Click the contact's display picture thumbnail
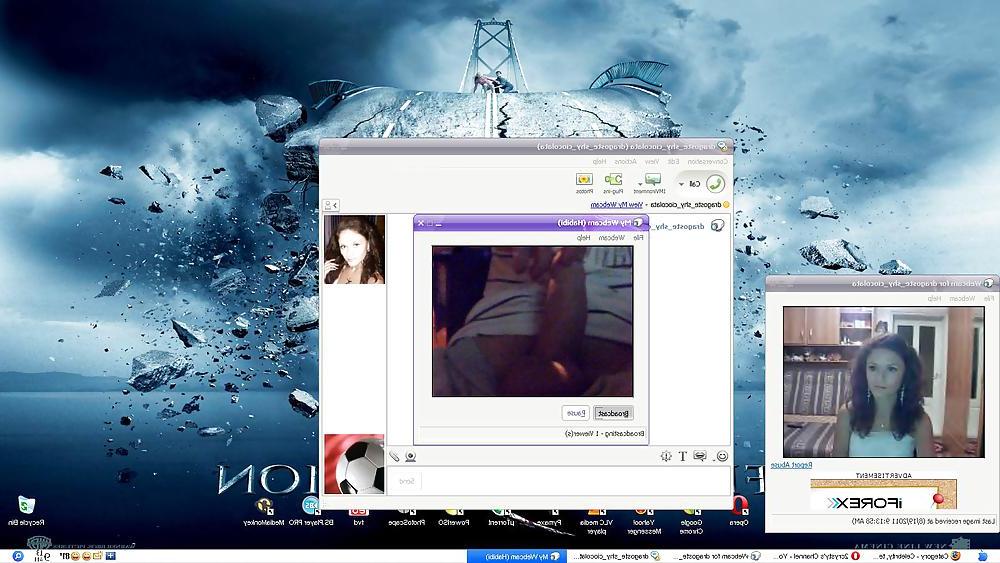The width and height of the screenshot is (1000, 563). point(354,249)
